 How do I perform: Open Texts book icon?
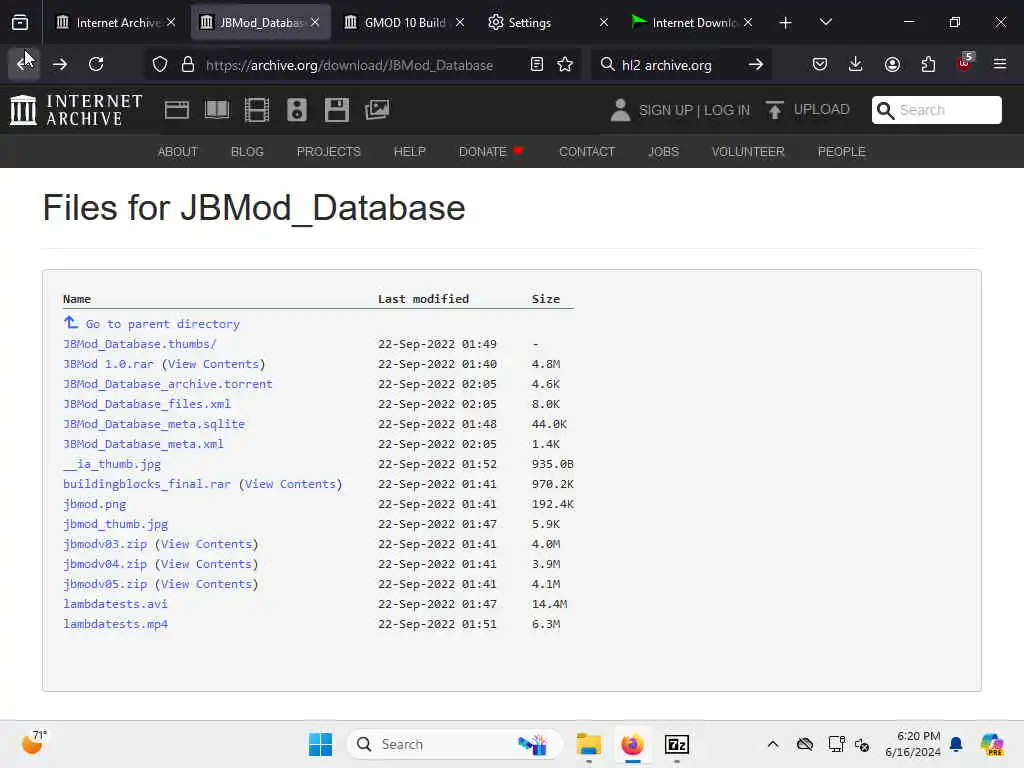click(x=217, y=110)
